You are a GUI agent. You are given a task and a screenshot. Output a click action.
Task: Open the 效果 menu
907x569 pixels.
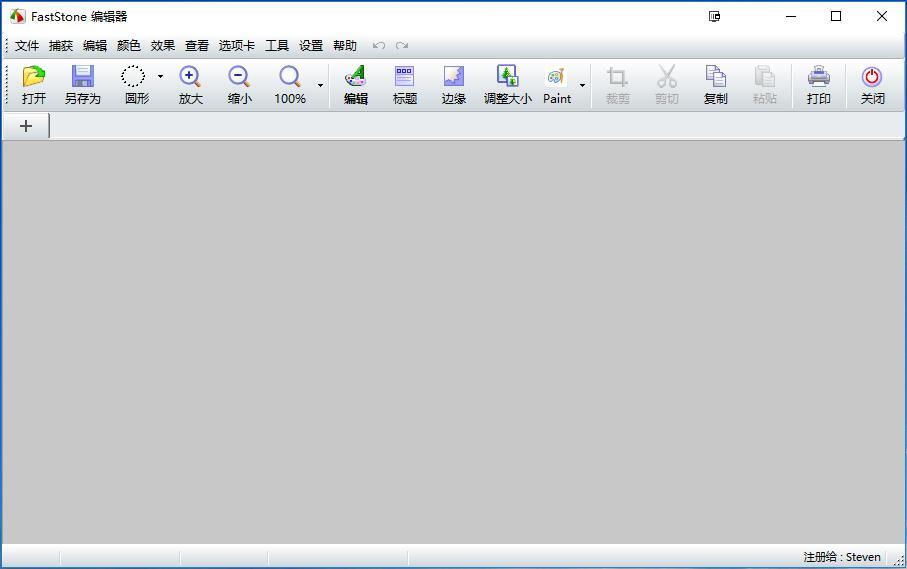(163, 46)
